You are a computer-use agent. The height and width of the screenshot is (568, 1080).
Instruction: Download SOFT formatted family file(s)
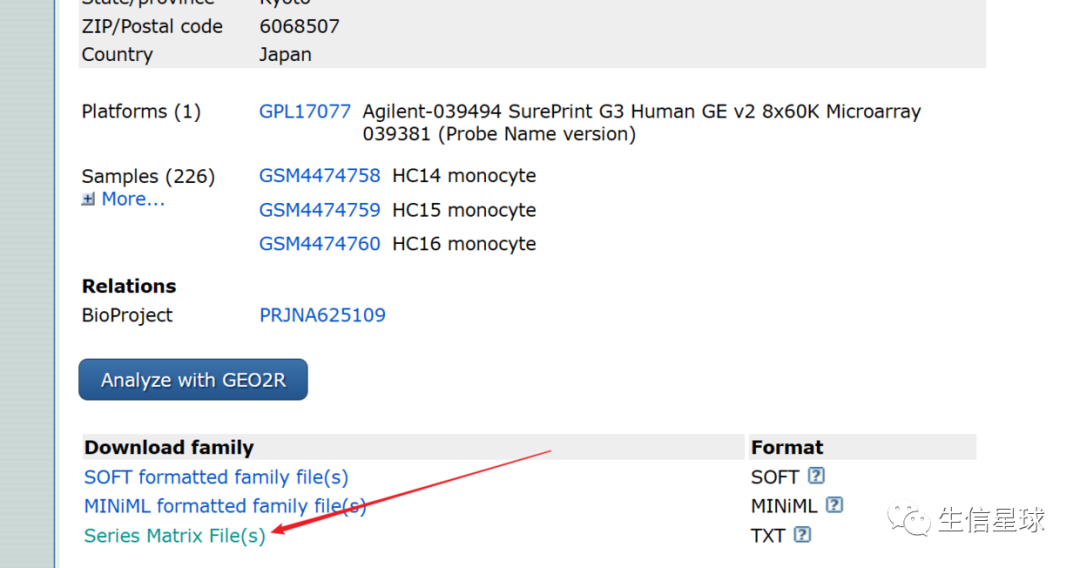pos(216,477)
